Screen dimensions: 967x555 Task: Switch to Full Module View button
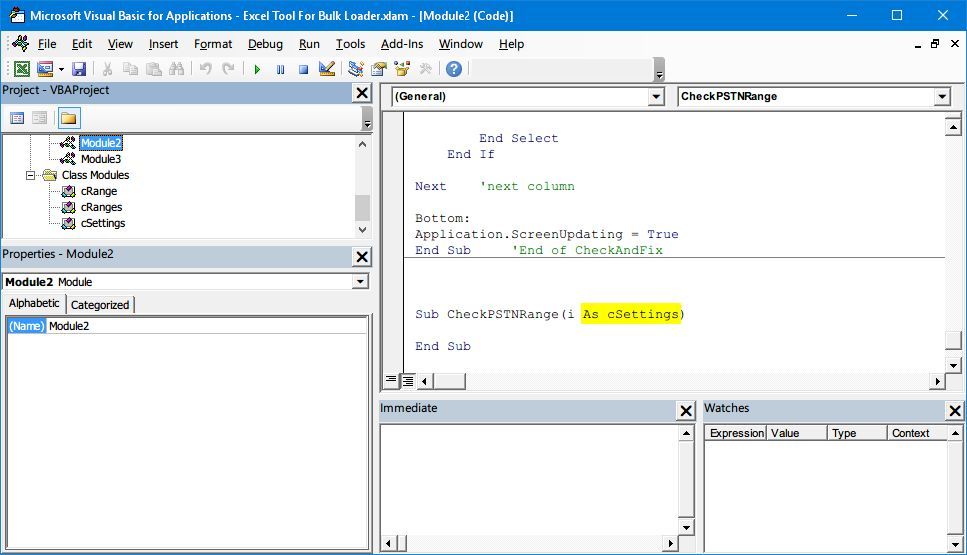[408, 381]
